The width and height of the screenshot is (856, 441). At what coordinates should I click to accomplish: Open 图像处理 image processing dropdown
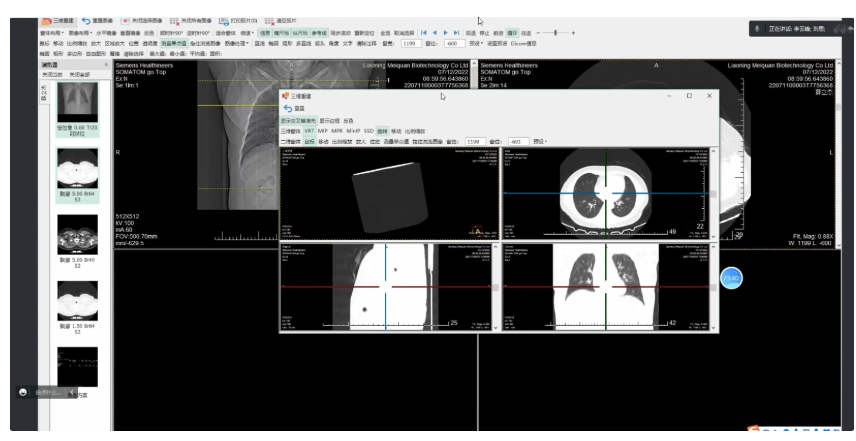tap(237, 43)
